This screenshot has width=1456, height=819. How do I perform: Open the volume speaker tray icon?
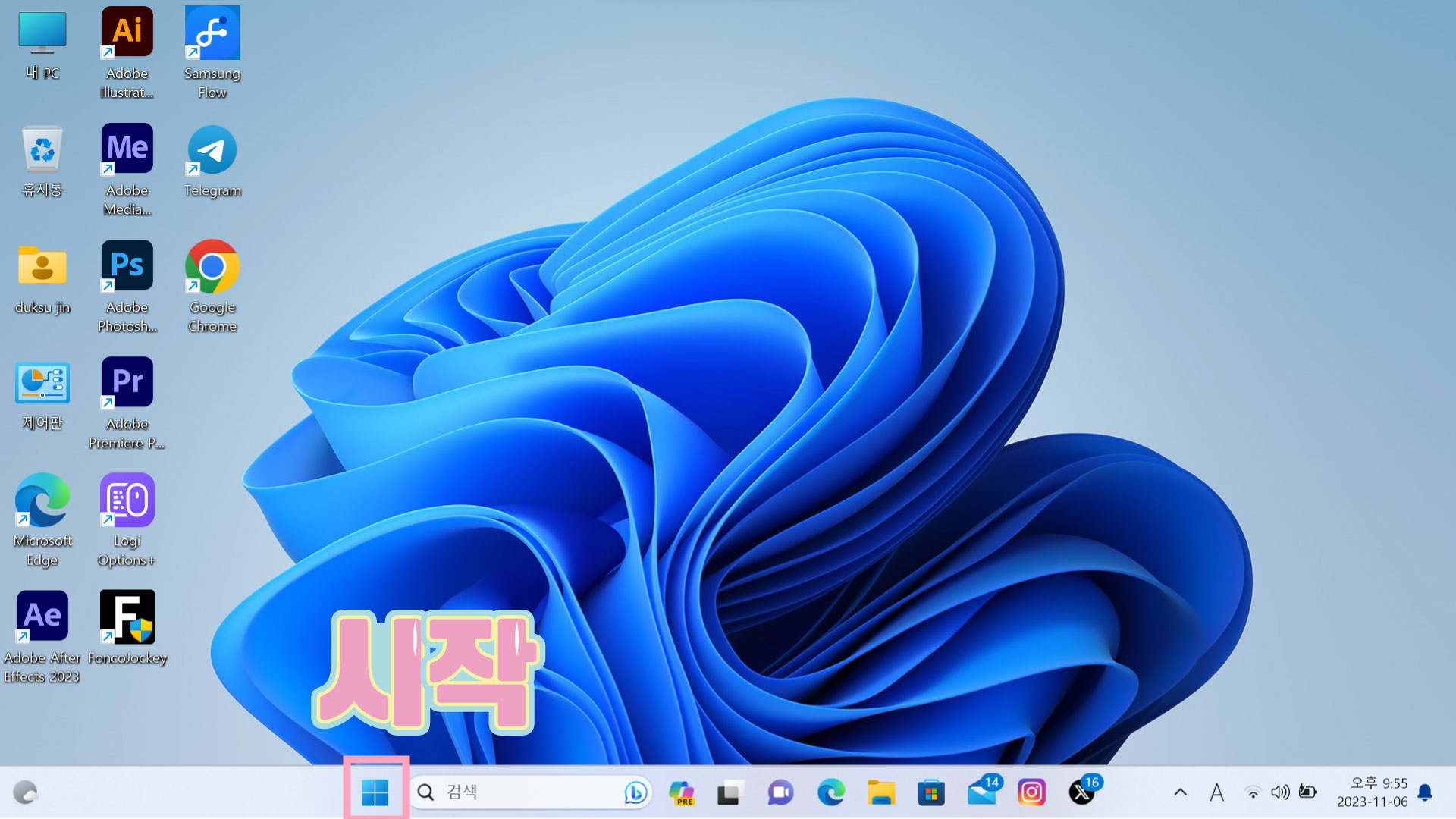tap(1280, 792)
